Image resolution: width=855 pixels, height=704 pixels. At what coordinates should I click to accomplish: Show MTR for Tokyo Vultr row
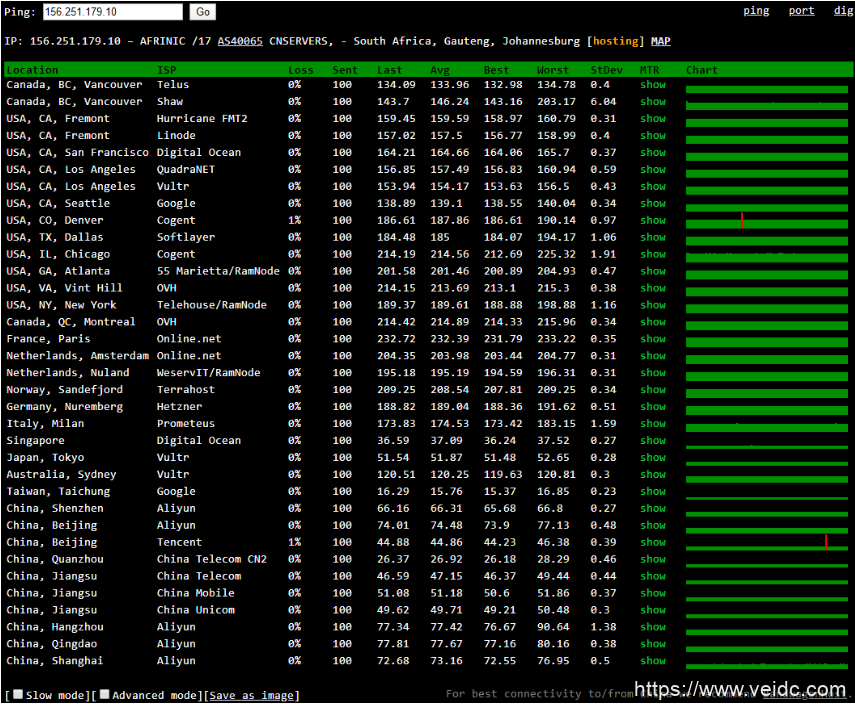coord(653,457)
